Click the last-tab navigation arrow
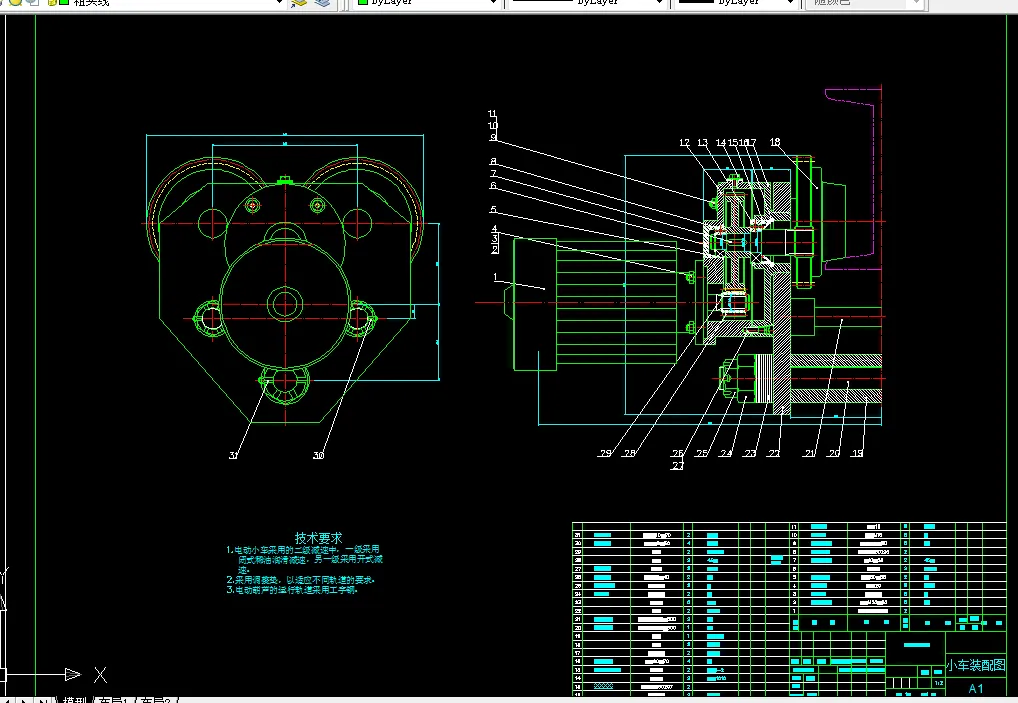The height and width of the screenshot is (703, 1018). 43,700
